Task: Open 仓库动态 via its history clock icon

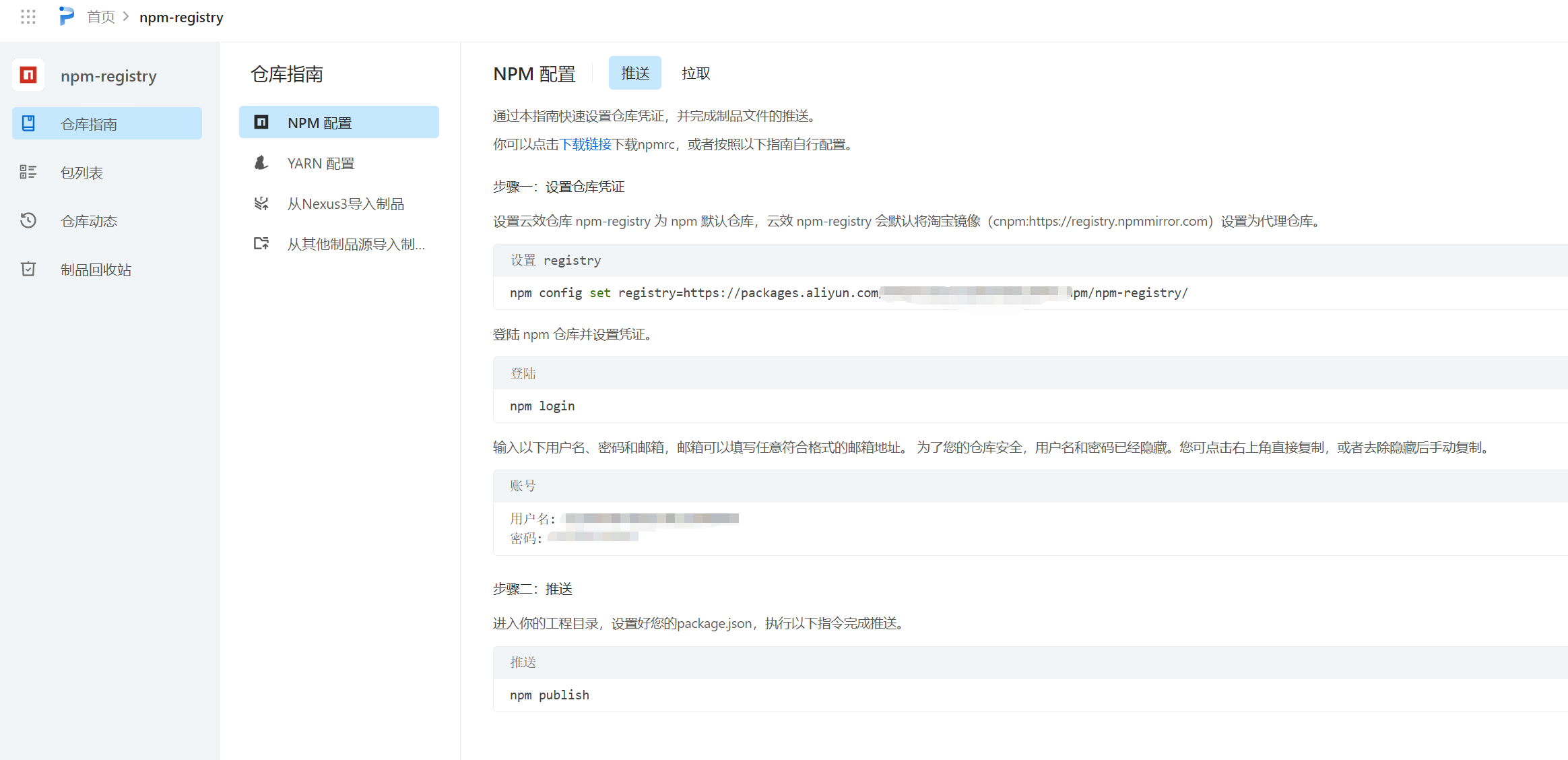Action: click(28, 220)
